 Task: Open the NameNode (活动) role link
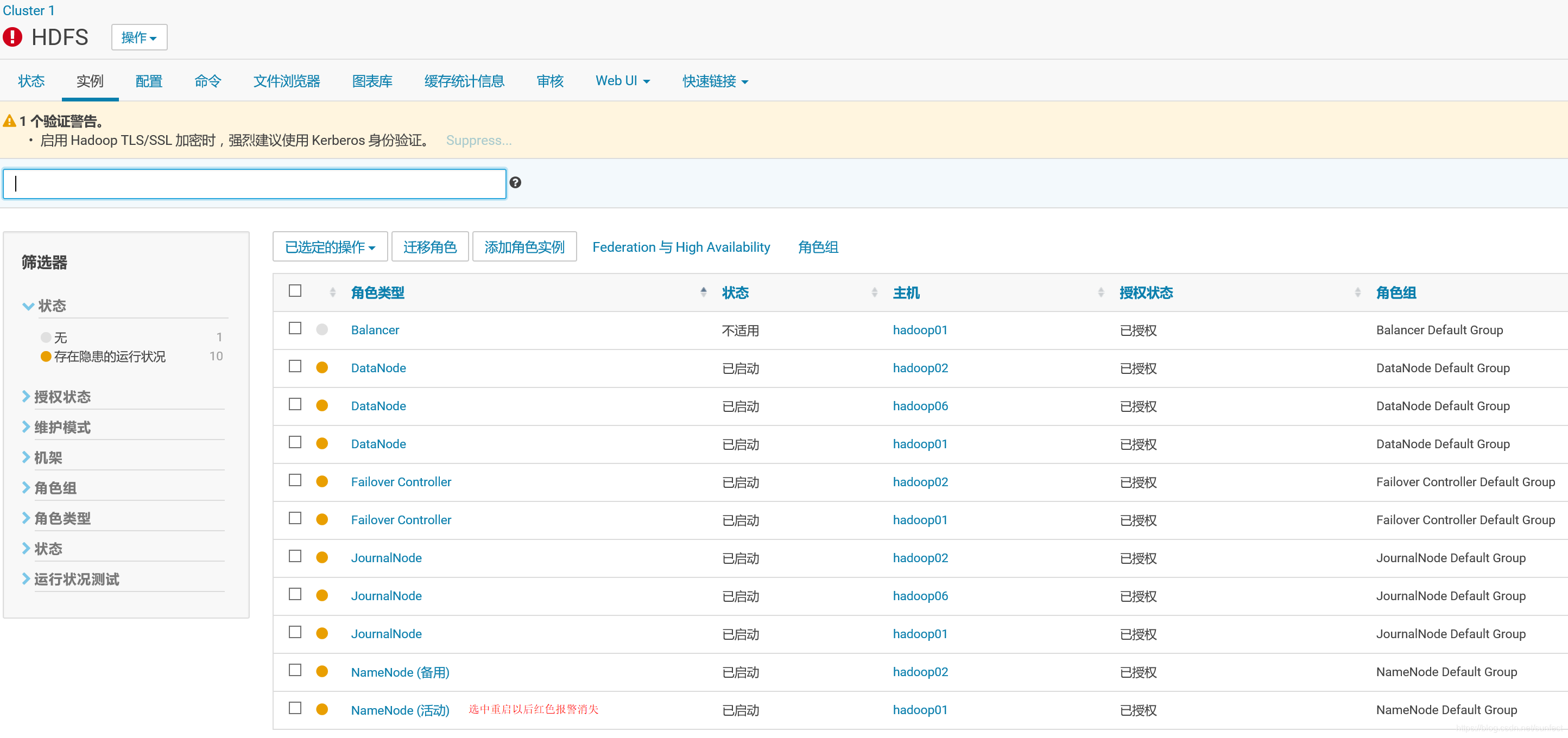pos(400,710)
